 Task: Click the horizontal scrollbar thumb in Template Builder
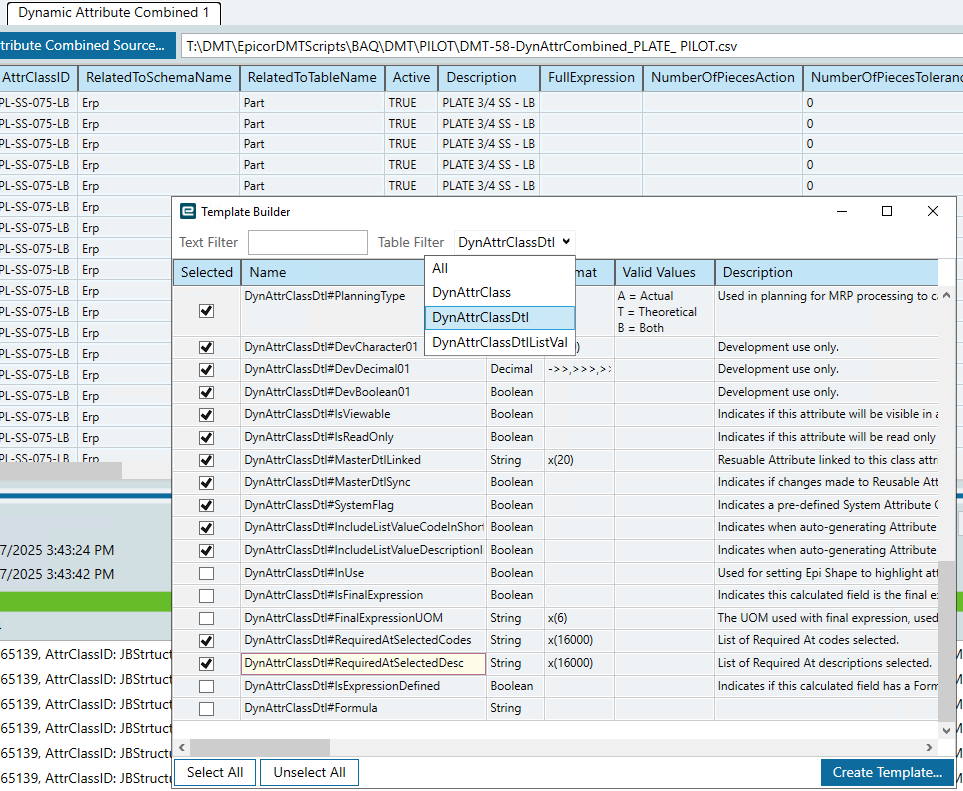(259, 747)
